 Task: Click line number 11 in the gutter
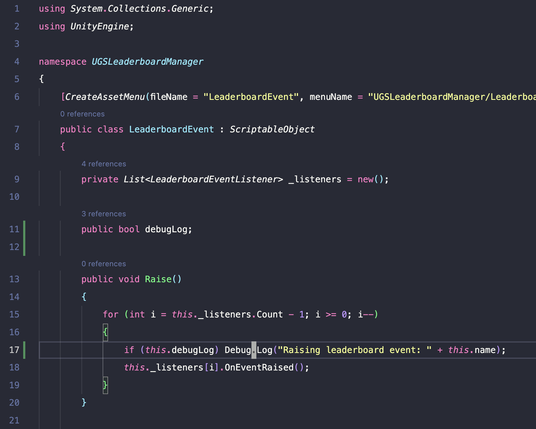14,229
